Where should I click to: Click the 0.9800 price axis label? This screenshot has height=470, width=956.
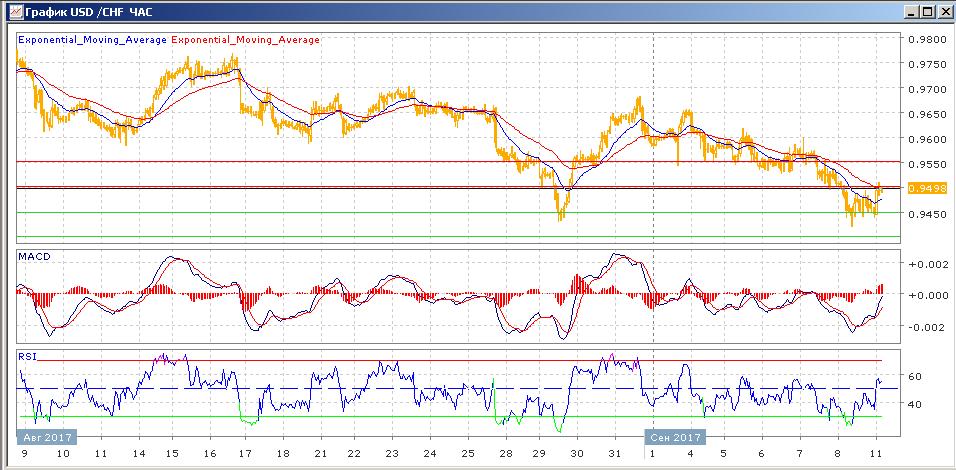[923, 39]
